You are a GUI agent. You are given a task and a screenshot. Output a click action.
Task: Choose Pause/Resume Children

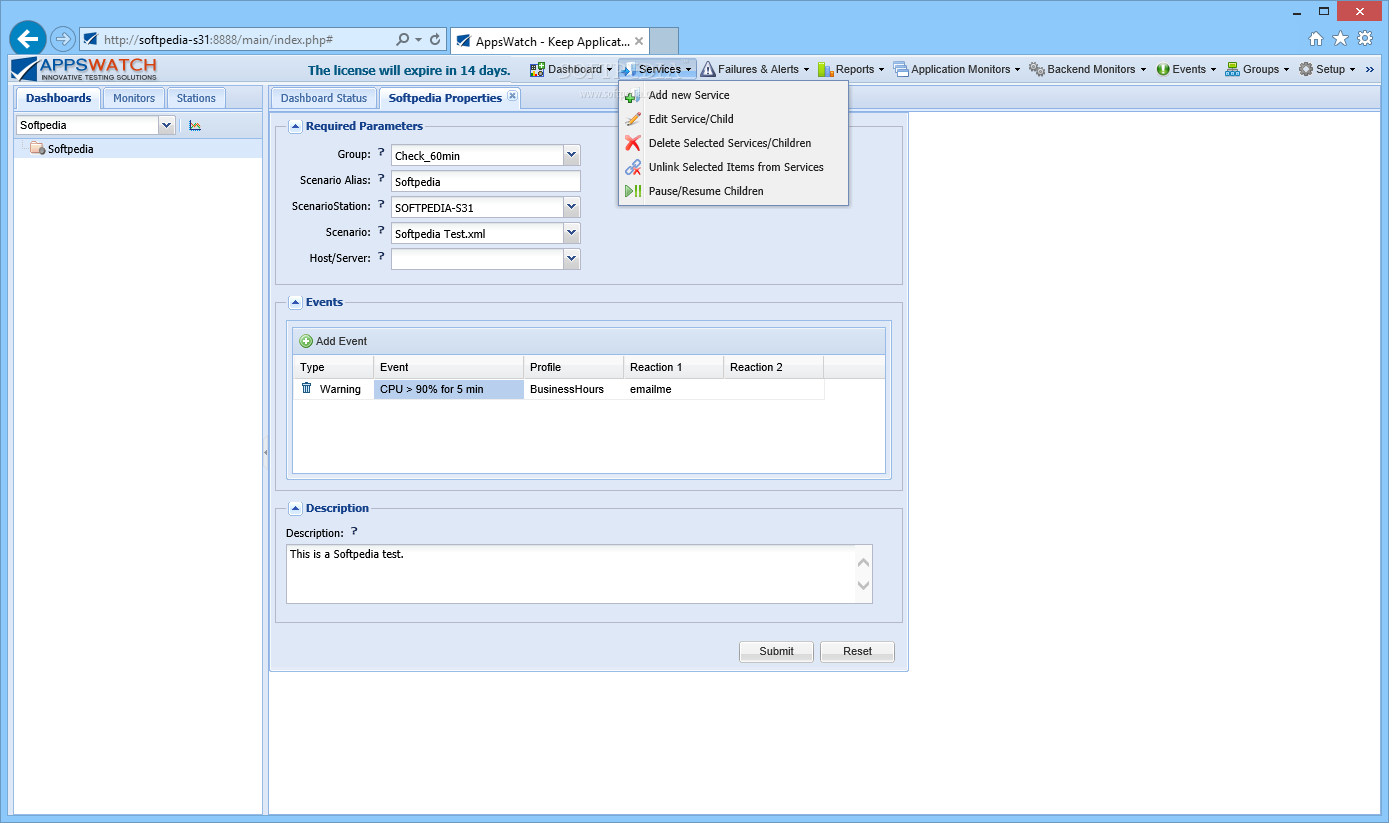(x=733, y=191)
